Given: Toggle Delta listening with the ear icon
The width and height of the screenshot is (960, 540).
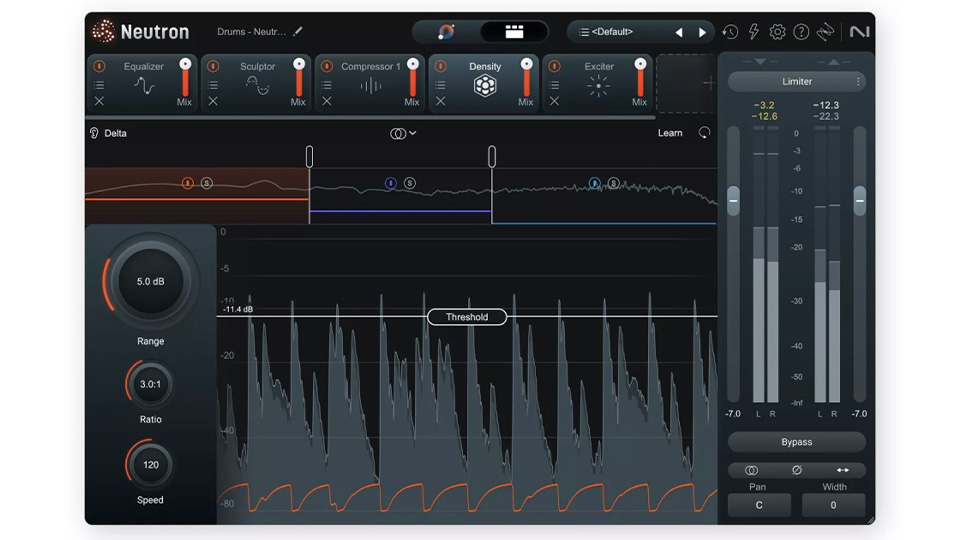Looking at the screenshot, I should click(x=94, y=133).
